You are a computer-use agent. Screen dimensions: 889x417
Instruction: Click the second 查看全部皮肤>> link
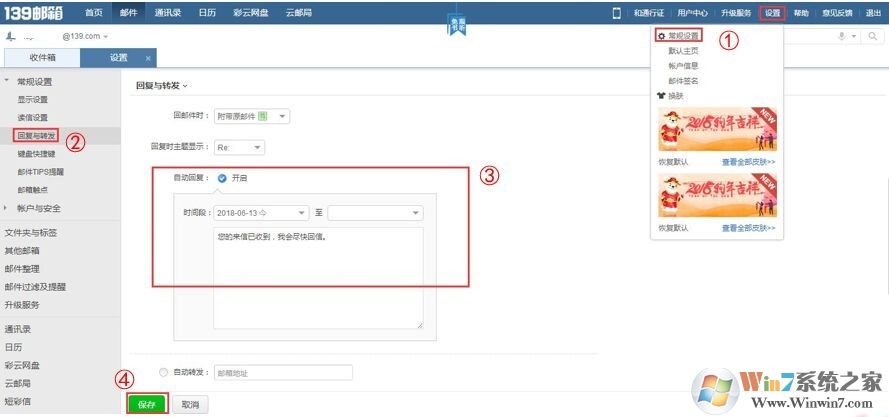pos(748,228)
